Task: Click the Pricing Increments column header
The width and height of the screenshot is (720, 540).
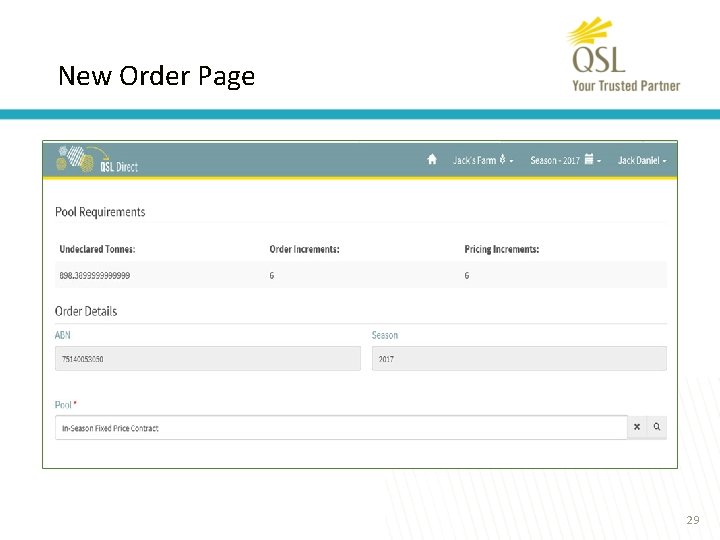Action: pos(502,249)
